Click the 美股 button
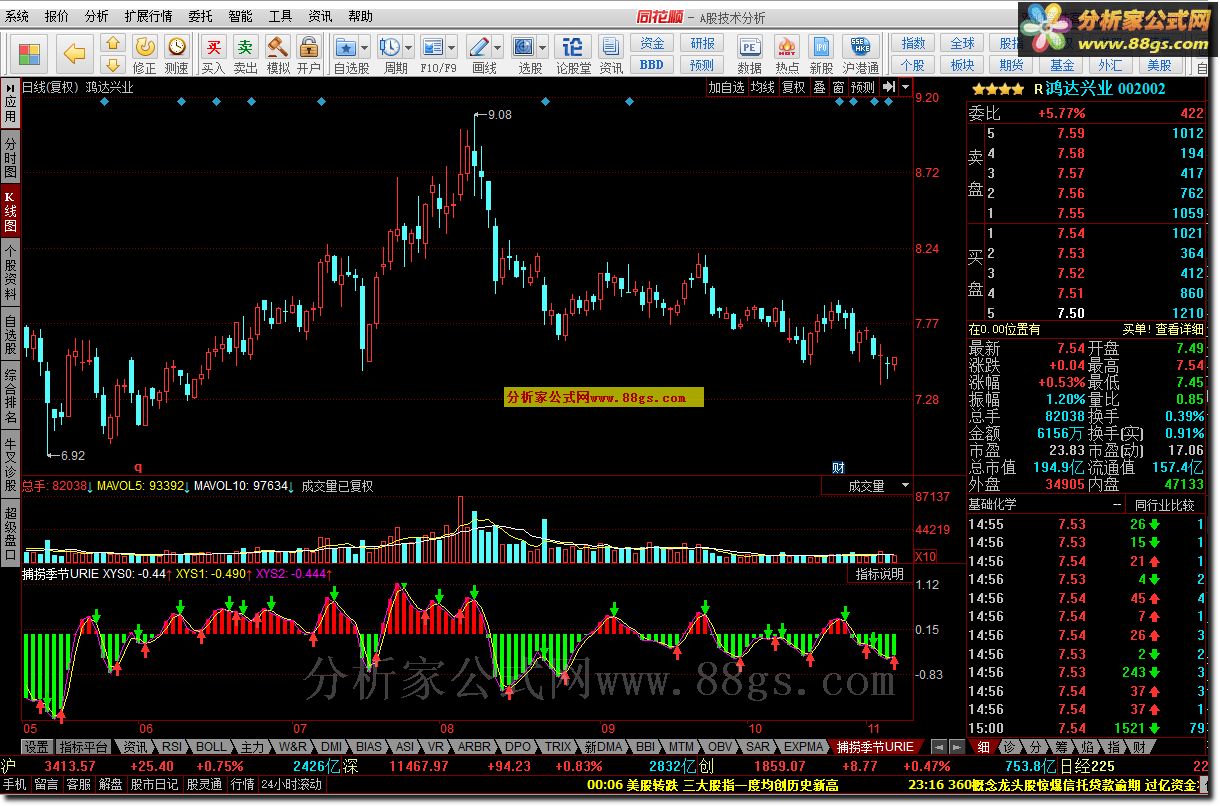 1159,65
